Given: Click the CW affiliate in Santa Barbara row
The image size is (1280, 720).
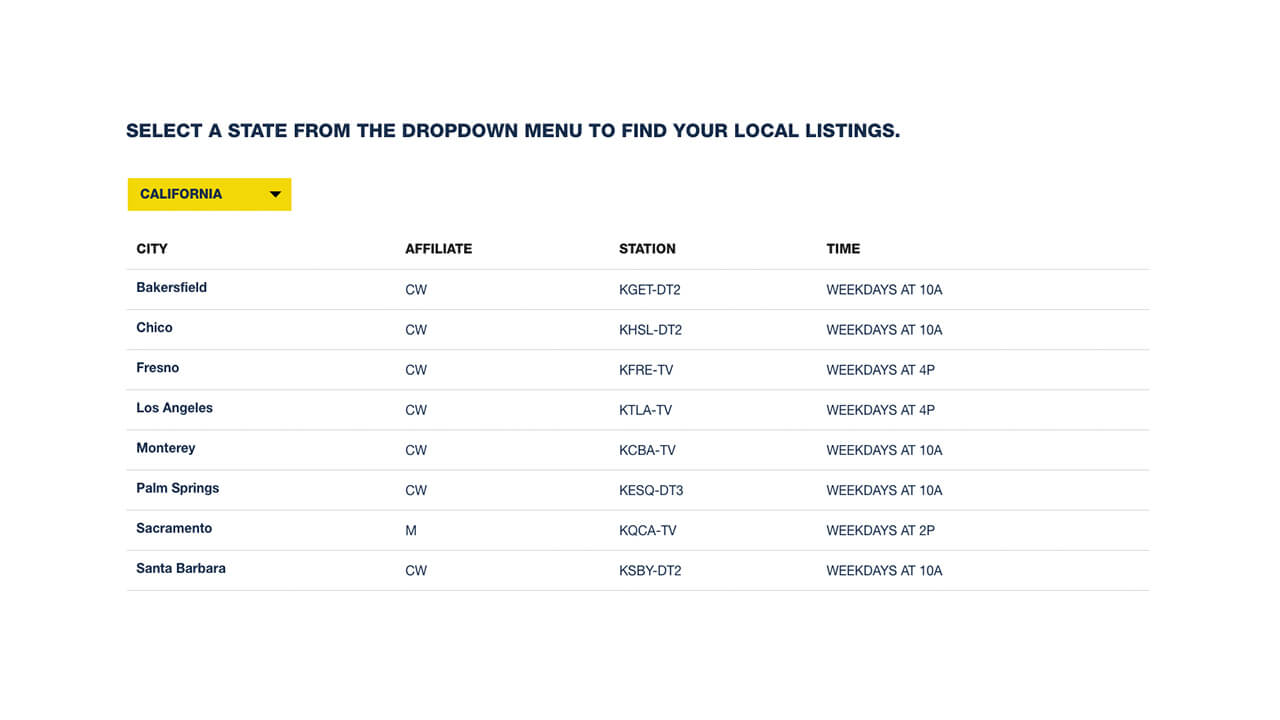Looking at the screenshot, I should pos(416,570).
